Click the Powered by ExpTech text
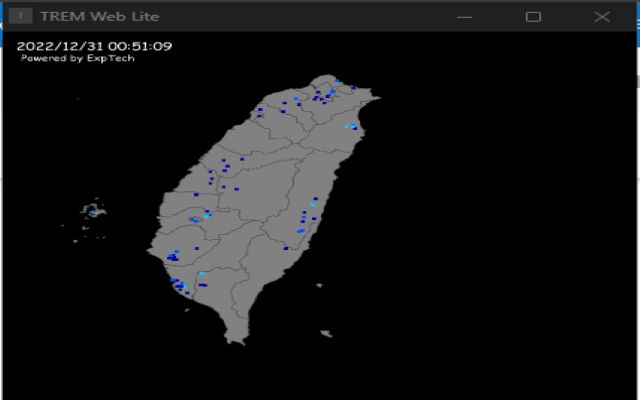The width and height of the screenshot is (640, 400). point(78,58)
